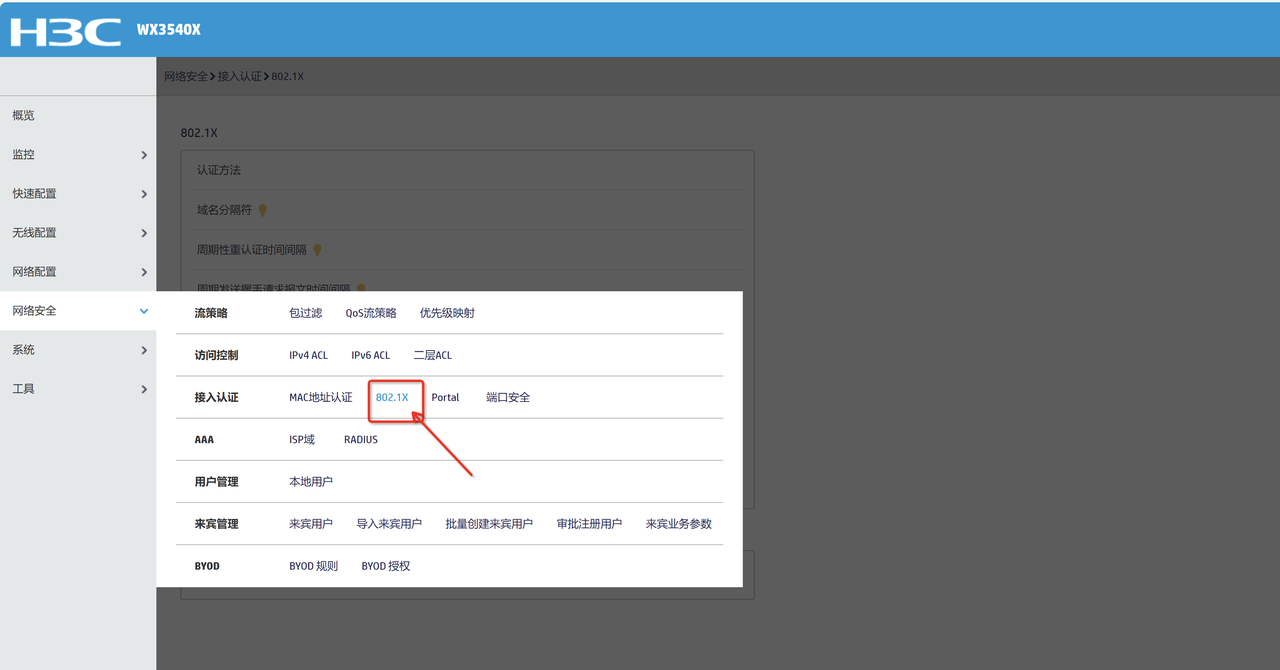Open the 优先级映射 page
This screenshot has height=670, width=1280.
click(x=447, y=313)
